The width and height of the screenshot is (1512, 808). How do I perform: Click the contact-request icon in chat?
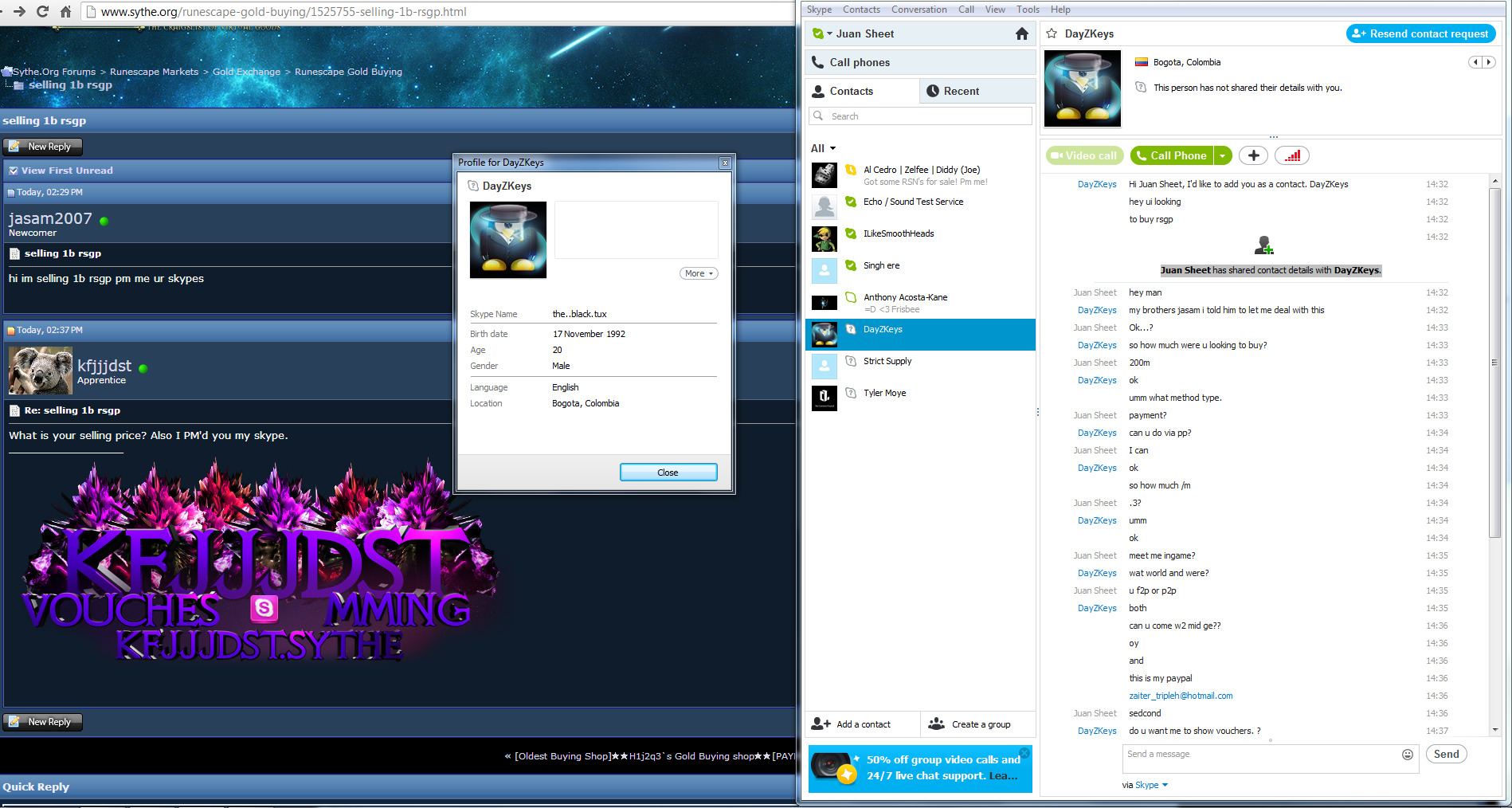click(x=1264, y=245)
